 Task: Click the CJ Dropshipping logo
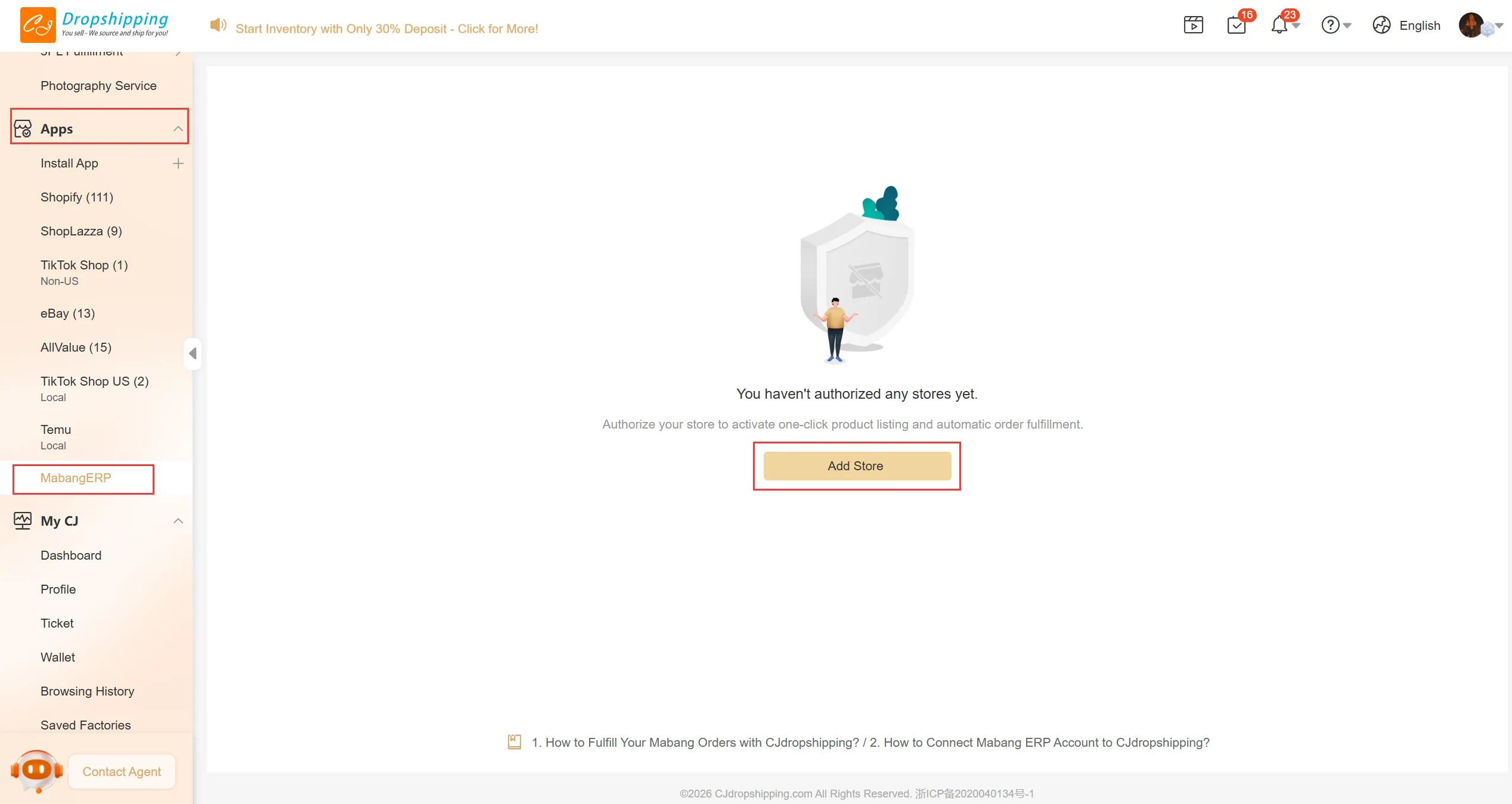[94, 25]
